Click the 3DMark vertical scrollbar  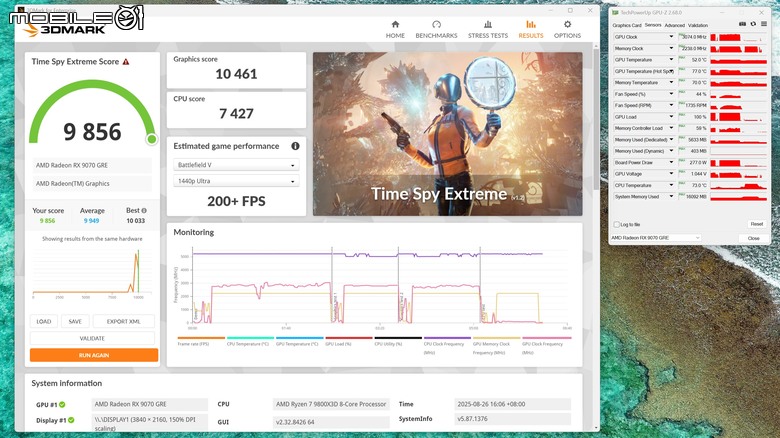click(596, 119)
